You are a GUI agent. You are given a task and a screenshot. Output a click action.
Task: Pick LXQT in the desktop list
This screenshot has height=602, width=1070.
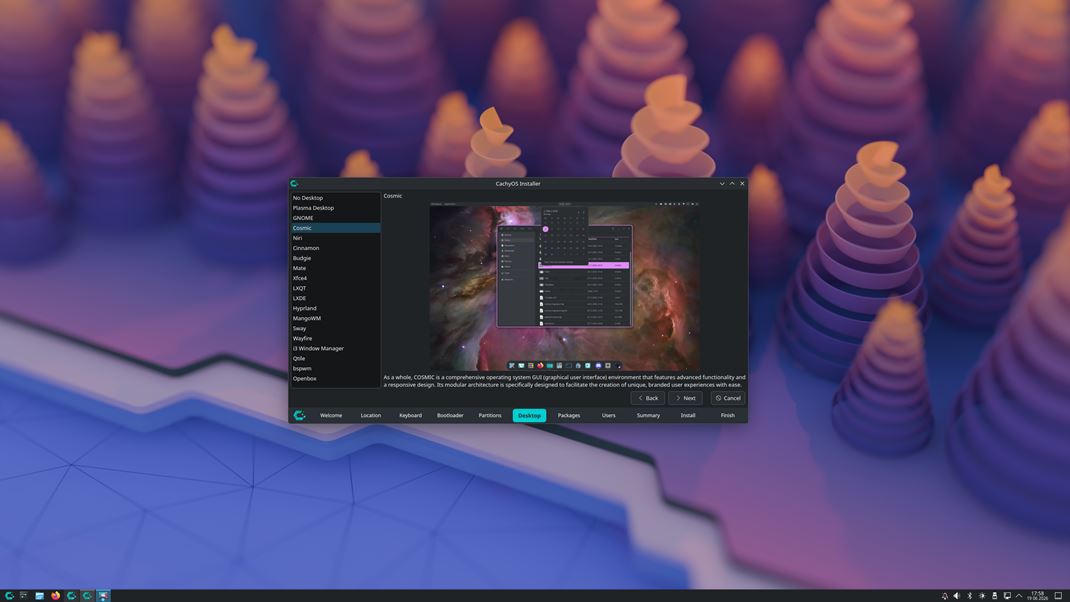(336, 288)
